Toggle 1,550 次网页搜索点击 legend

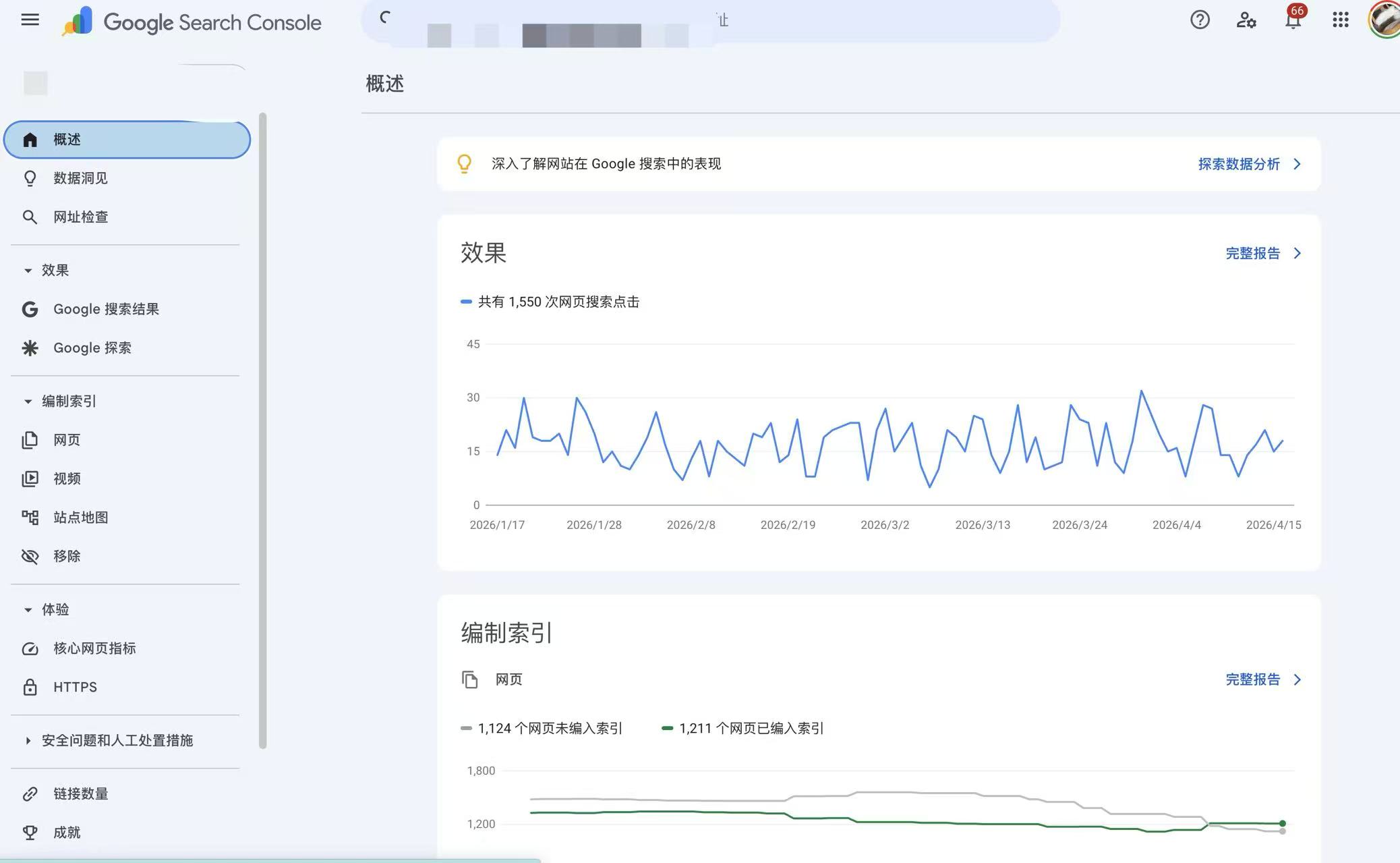tap(550, 302)
